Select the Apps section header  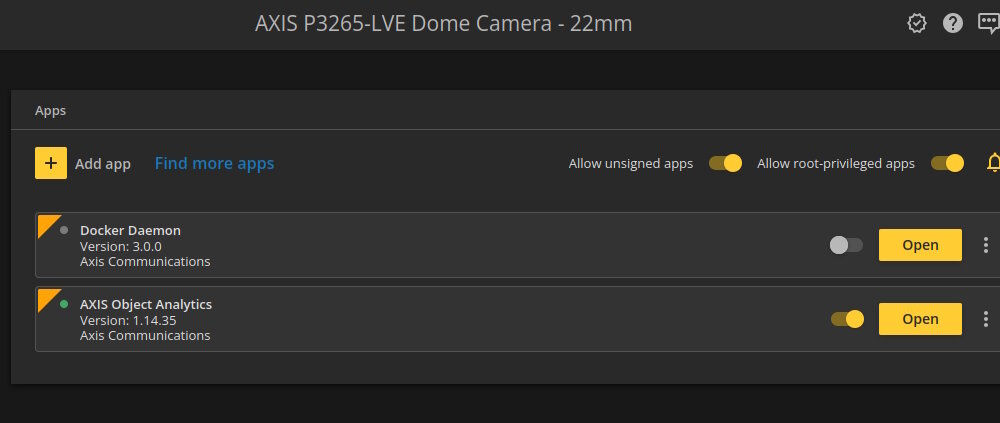pyautogui.click(x=50, y=111)
